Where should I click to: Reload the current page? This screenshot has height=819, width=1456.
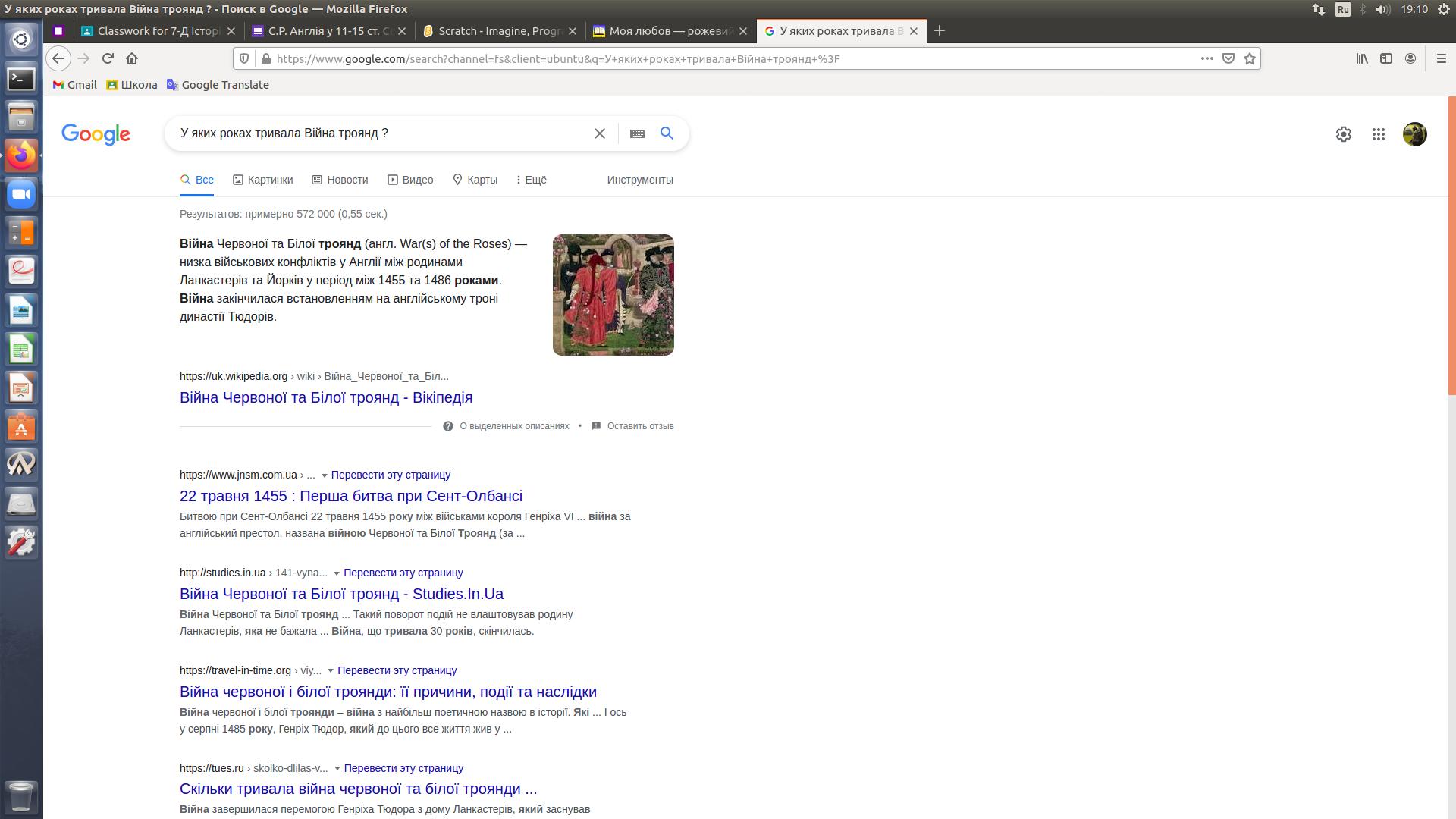pos(108,58)
